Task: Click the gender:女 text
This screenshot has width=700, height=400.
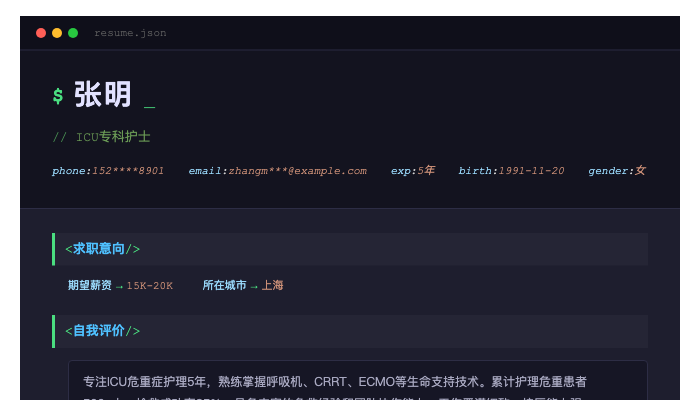Action: [617, 171]
